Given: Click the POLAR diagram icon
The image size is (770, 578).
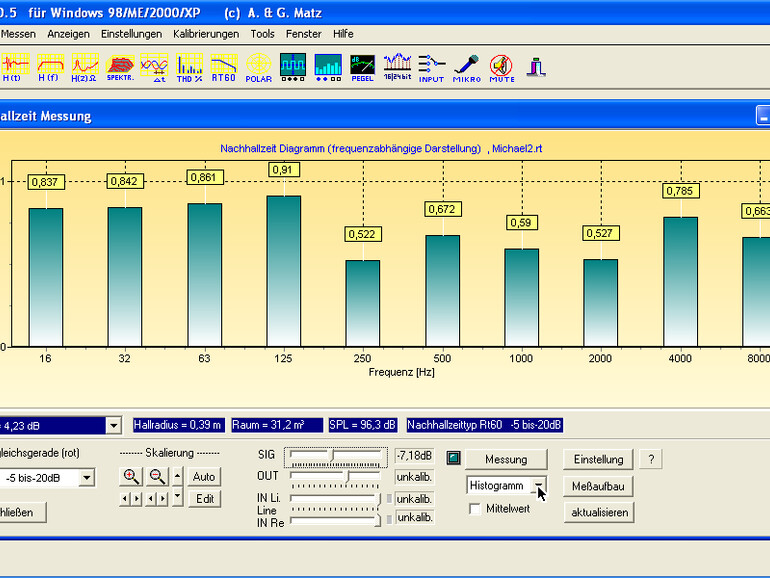Looking at the screenshot, I should point(259,67).
